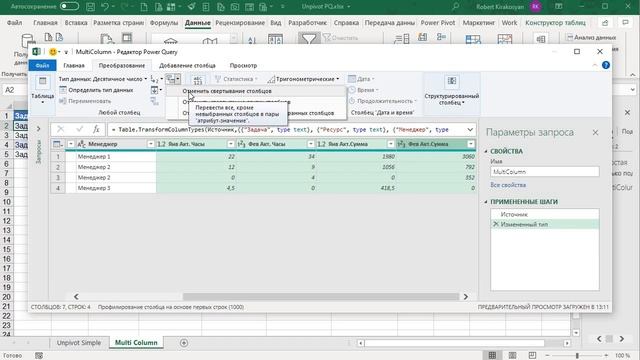Click the right scroll arrow of the preview grid
Screen dimensions: 640x360
(466, 296)
